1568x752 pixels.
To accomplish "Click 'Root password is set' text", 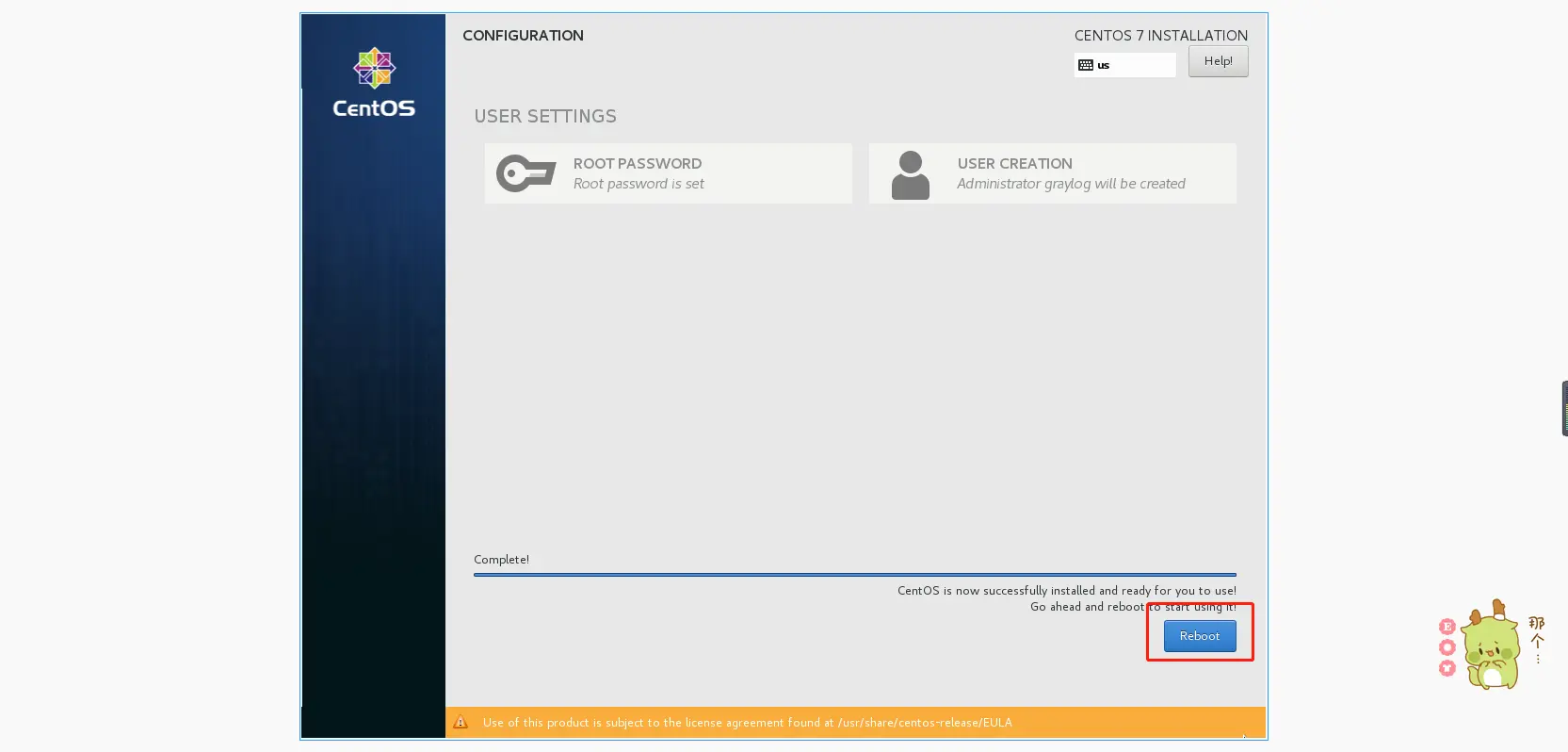I will pos(639,184).
